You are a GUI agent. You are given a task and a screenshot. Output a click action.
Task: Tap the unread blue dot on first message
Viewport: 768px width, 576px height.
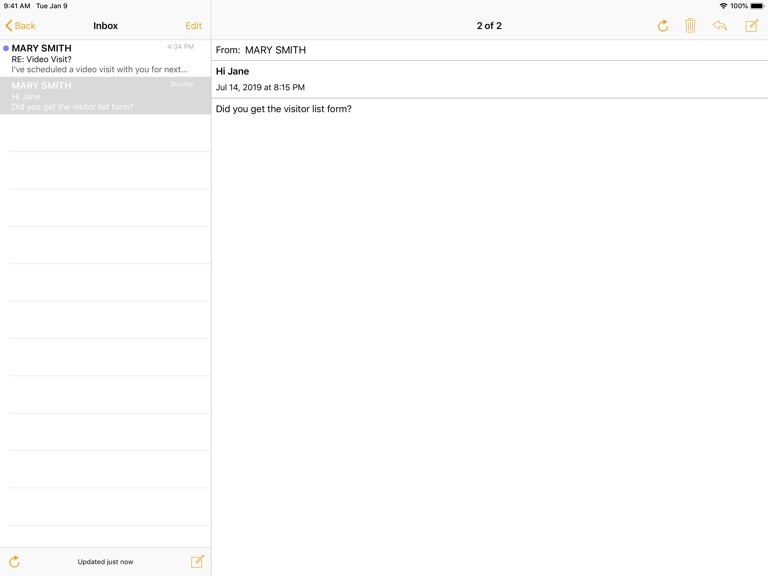[x=6, y=48]
